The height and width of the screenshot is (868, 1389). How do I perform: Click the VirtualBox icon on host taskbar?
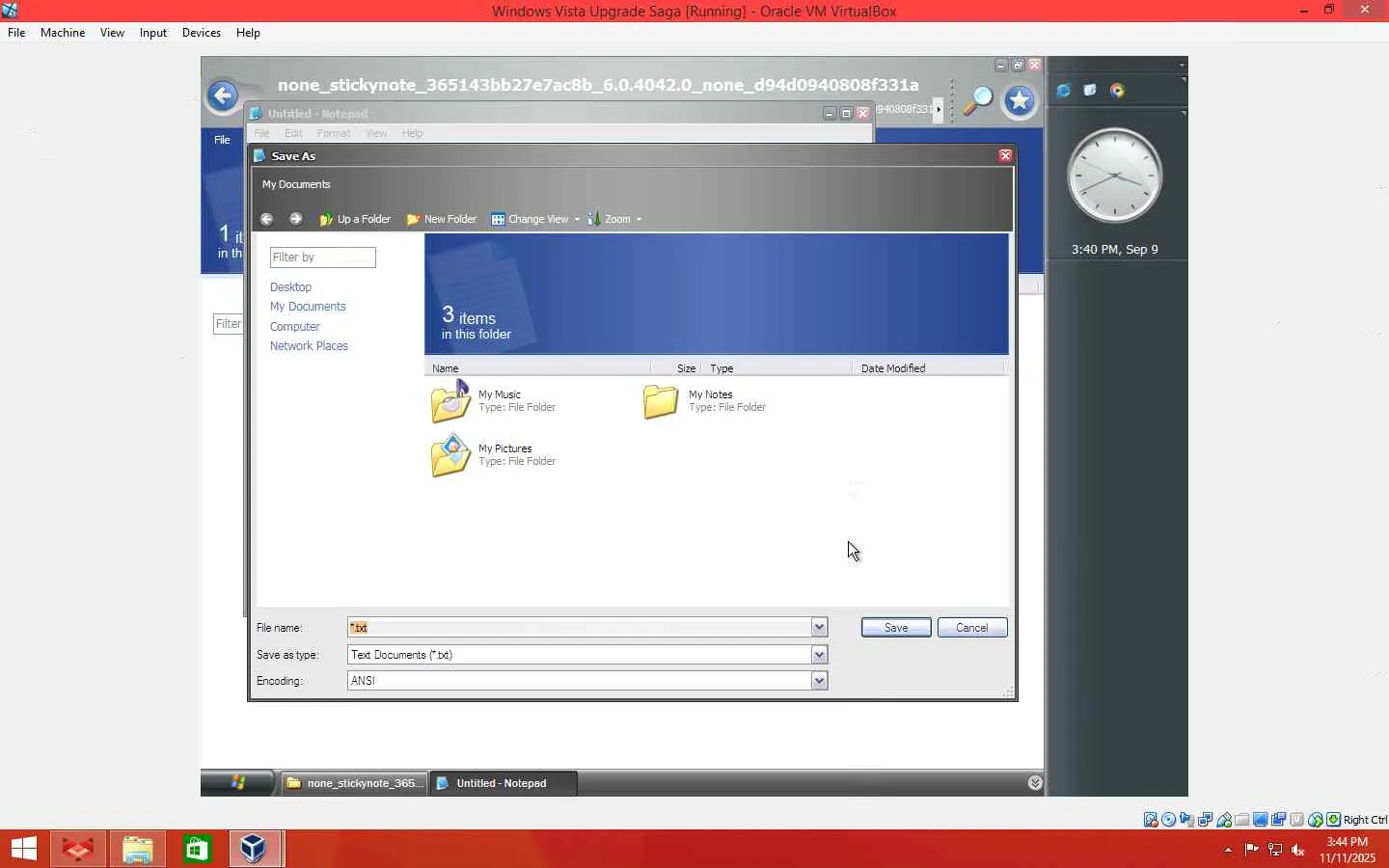click(x=255, y=849)
